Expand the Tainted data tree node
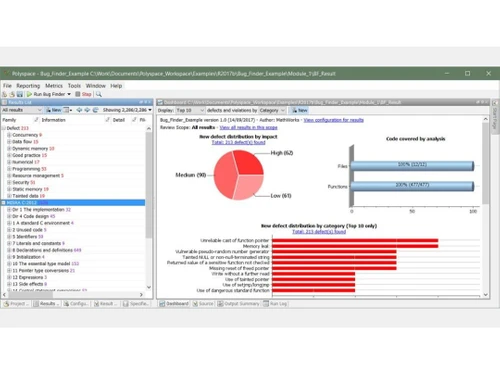 click(9, 196)
